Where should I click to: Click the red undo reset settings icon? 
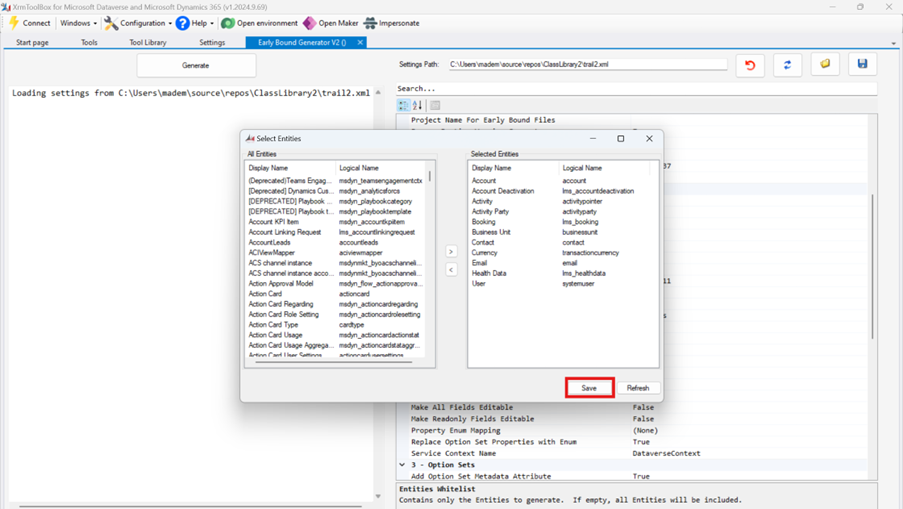750,65
